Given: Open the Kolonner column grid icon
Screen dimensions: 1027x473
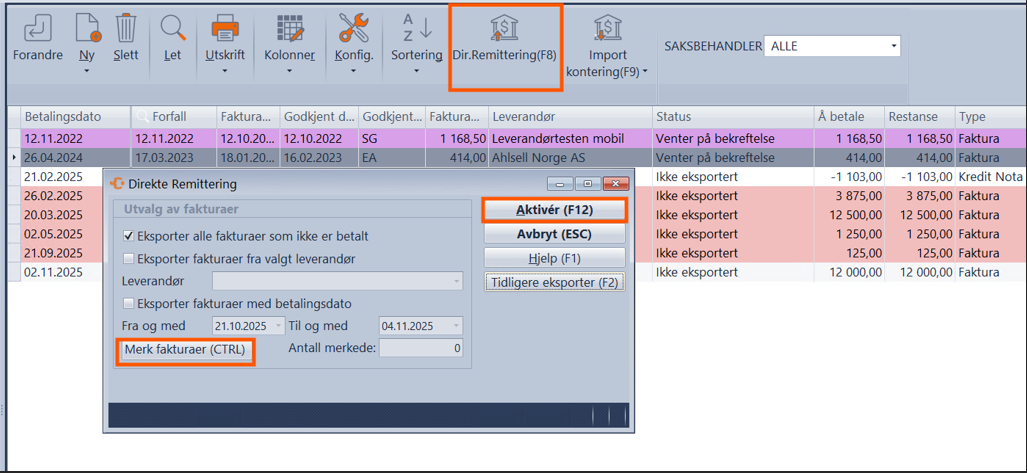Looking at the screenshot, I should click(x=289, y=28).
